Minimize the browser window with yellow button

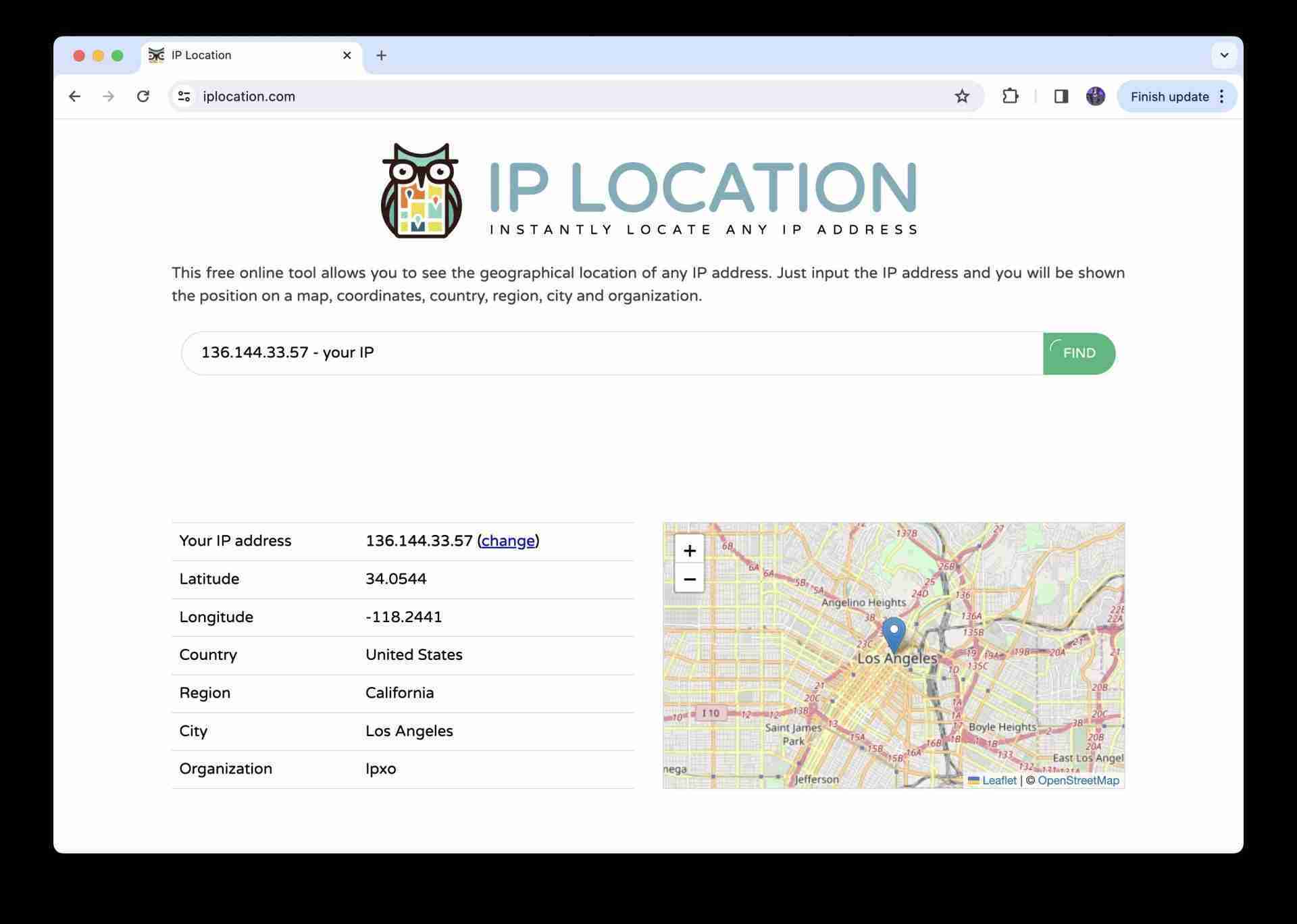tap(98, 55)
